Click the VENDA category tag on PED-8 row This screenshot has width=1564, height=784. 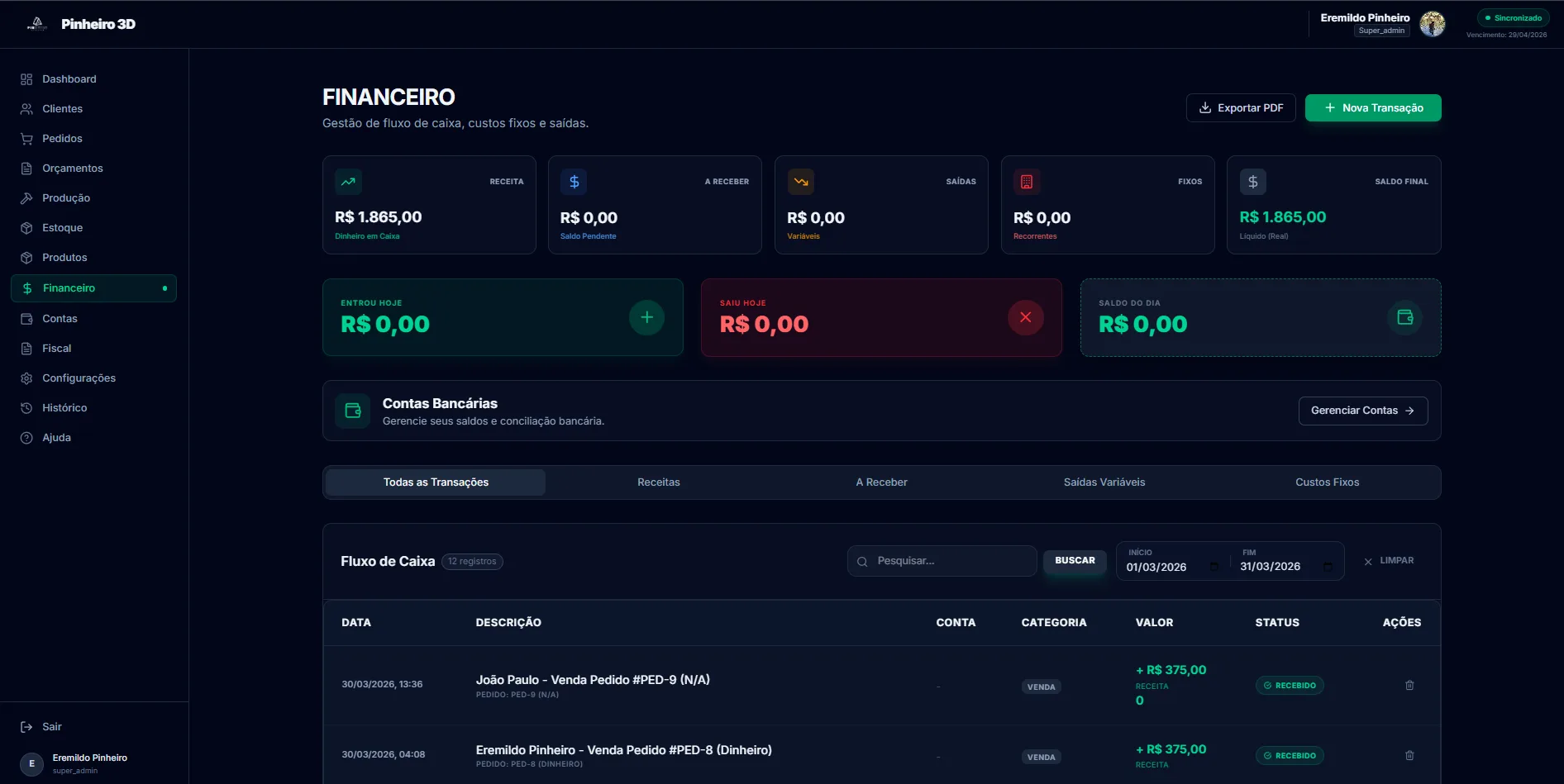pyautogui.click(x=1041, y=758)
